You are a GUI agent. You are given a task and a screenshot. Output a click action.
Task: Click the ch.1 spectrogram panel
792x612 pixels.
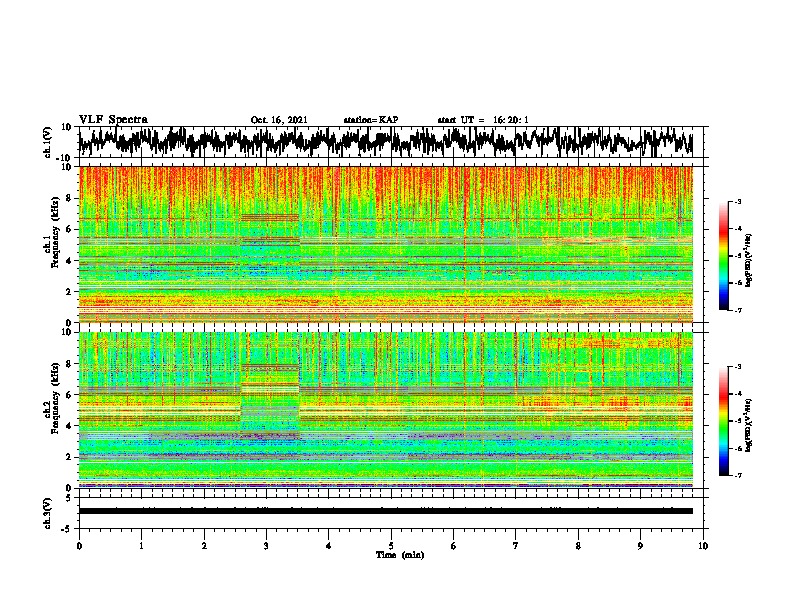pos(385,244)
